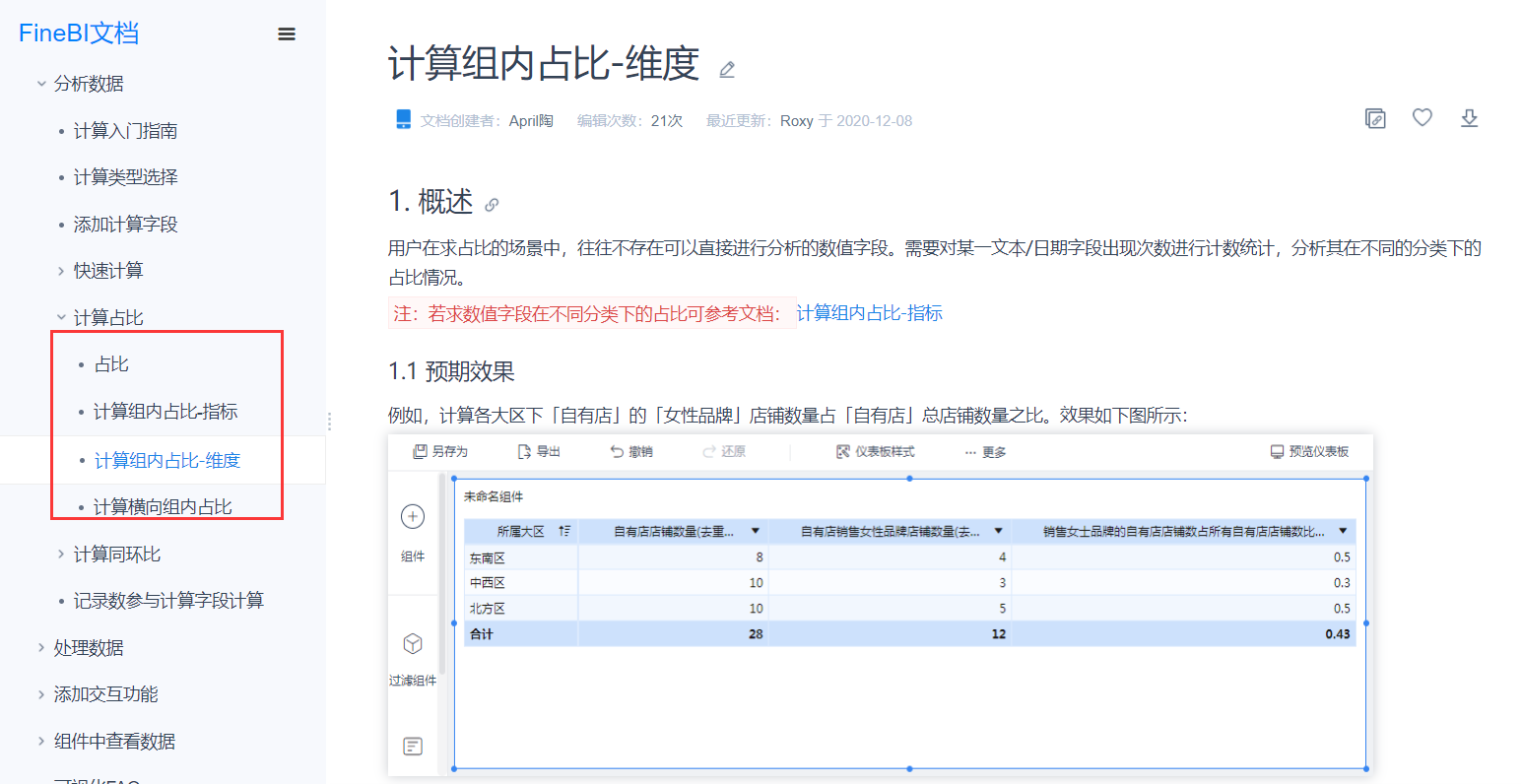The height and width of the screenshot is (784, 1521).
Task: Click the 过滤组件 cube icon
Action: point(413,643)
